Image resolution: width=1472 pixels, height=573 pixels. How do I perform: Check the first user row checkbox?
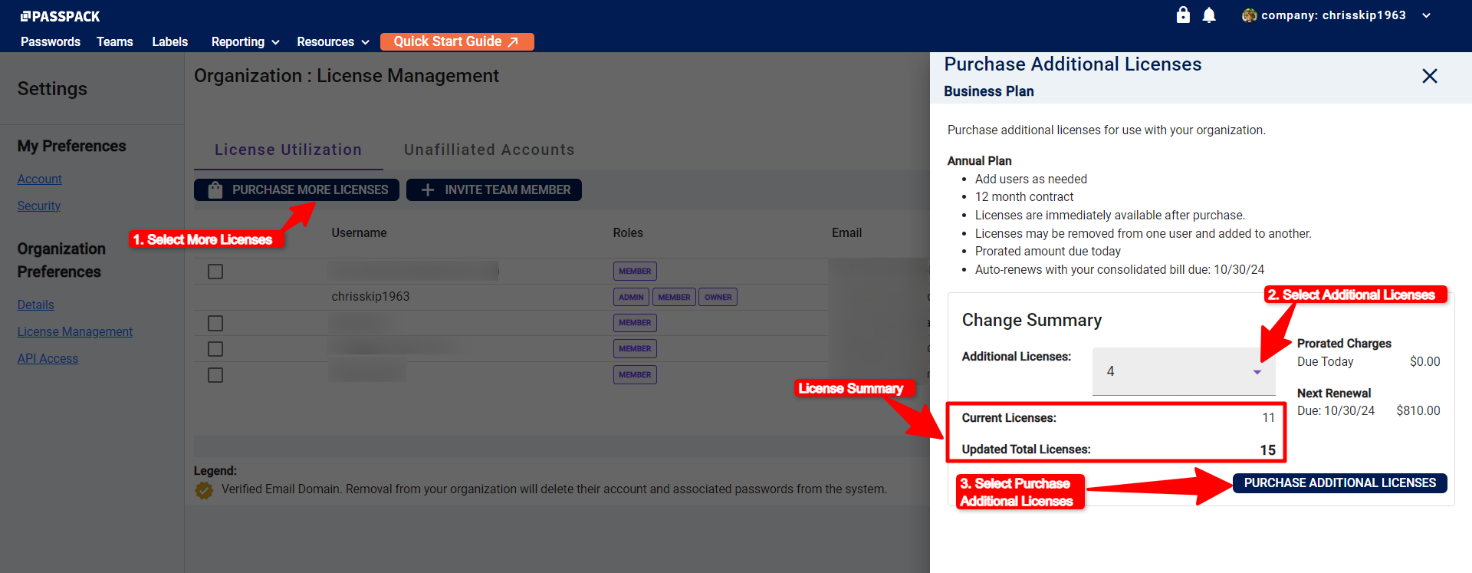tap(215, 271)
